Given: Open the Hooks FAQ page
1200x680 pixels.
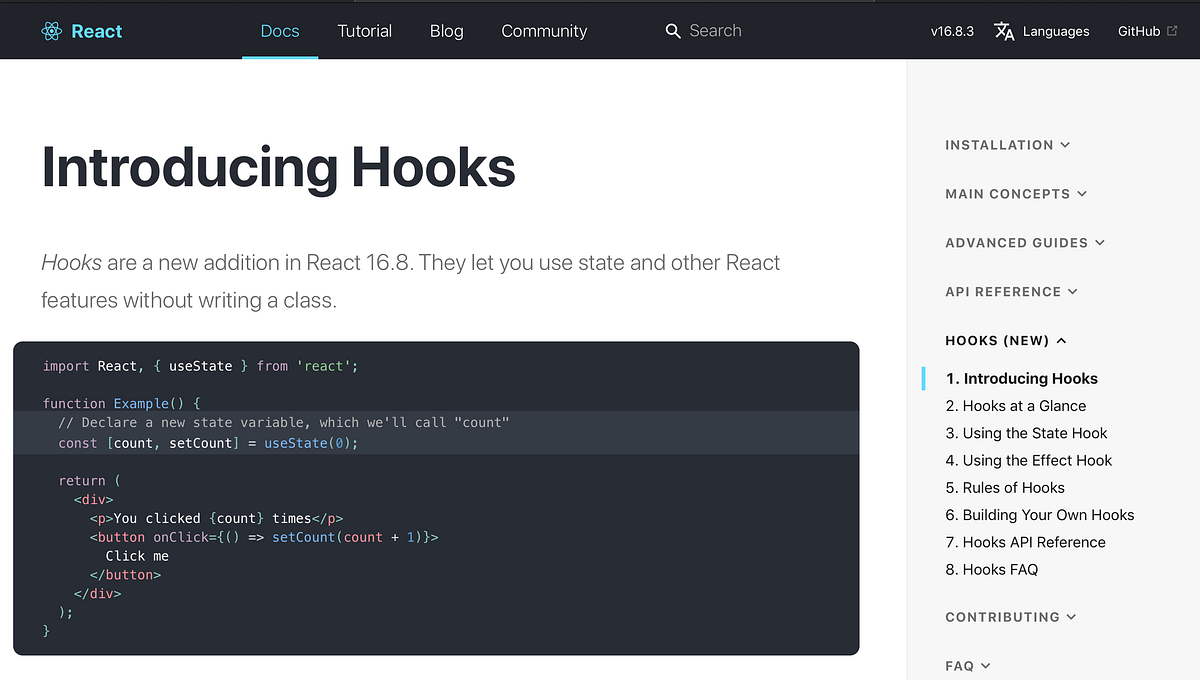Looking at the screenshot, I should point(992,569).
